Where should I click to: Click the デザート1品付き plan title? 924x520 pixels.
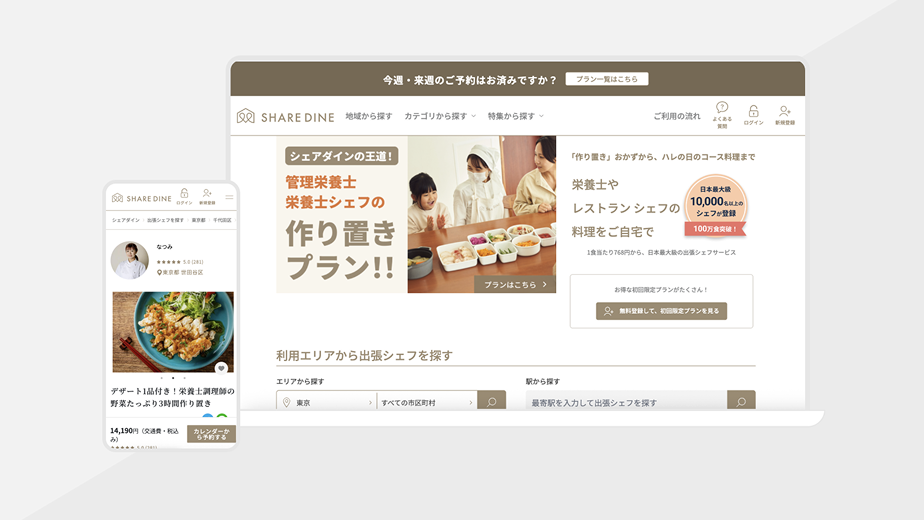coord(172,397)
